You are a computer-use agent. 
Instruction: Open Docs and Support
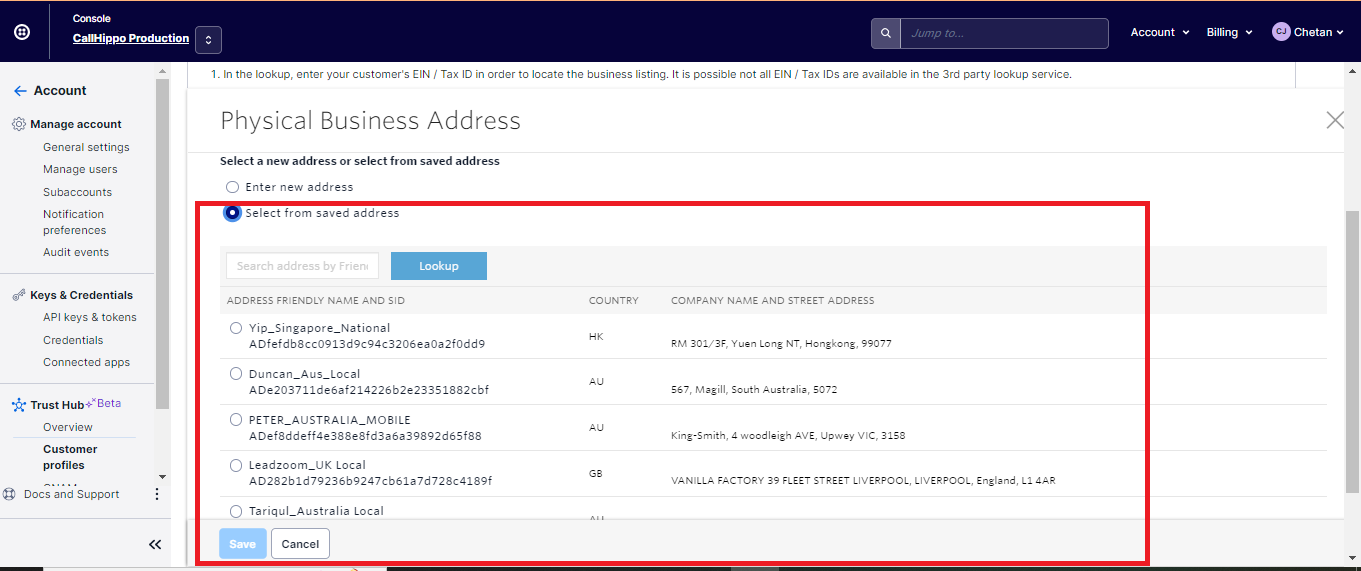click(71, 494)
